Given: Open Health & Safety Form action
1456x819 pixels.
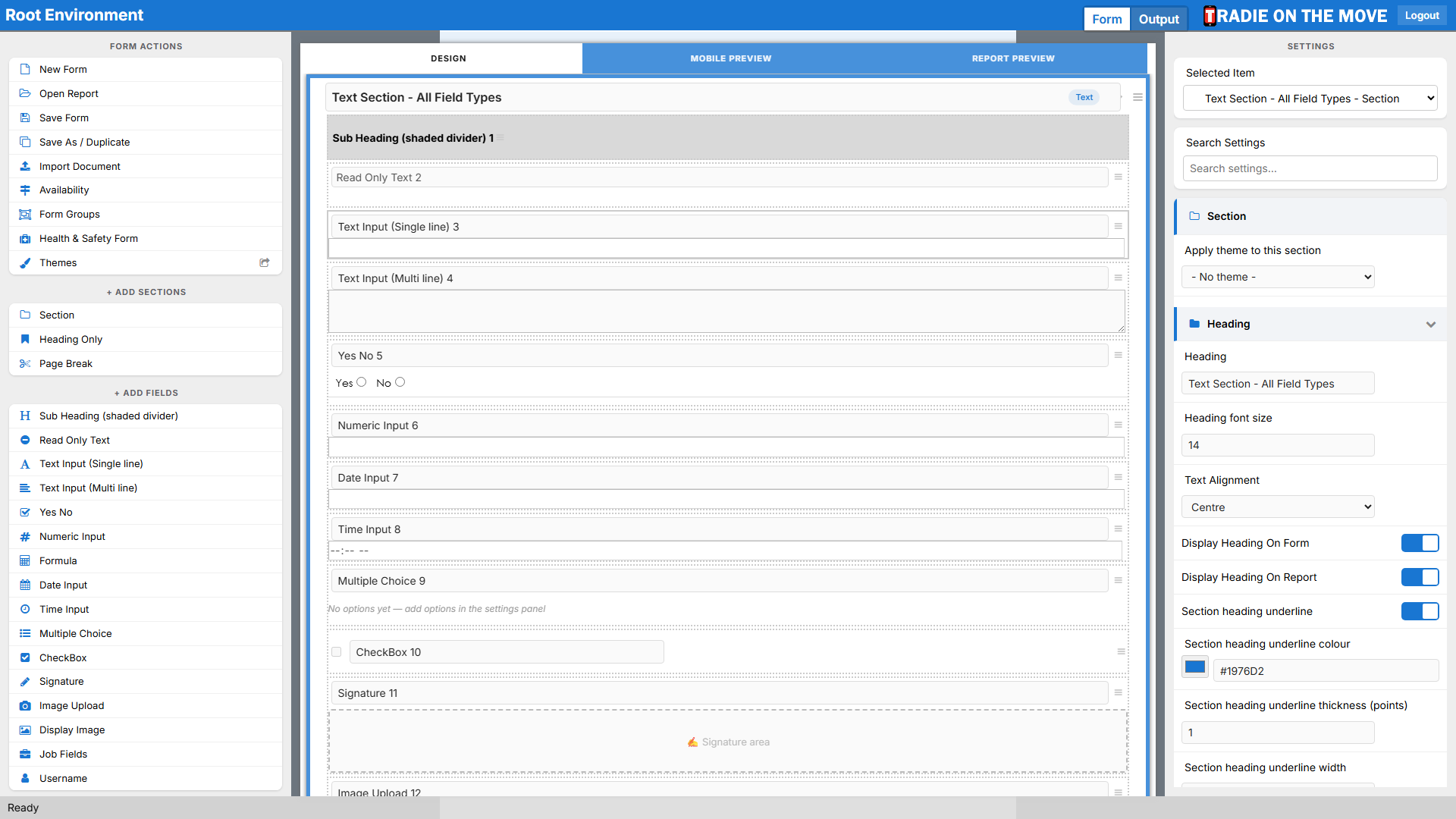Looking at the screenshot, I should (146, 238).
